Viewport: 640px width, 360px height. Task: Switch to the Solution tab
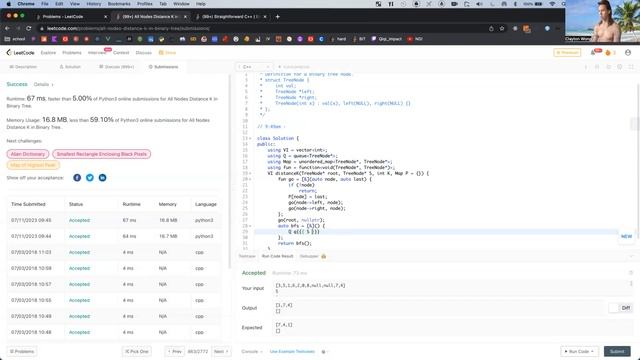click(x=70, y=67)
